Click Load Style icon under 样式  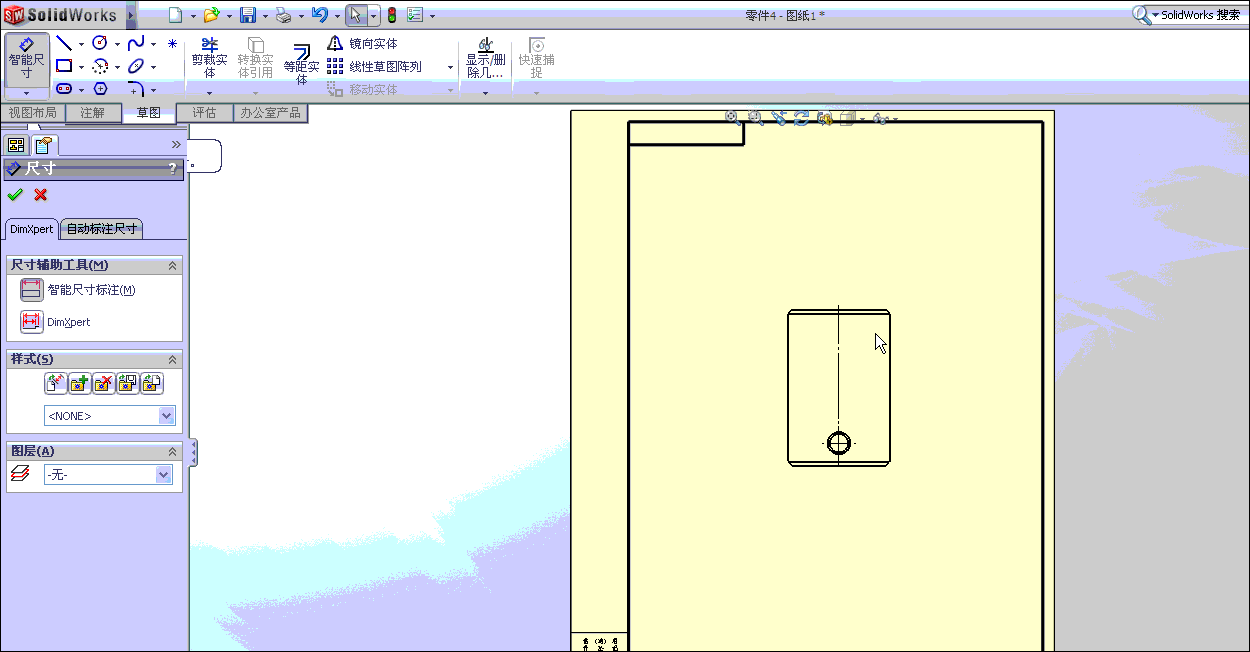(x=151, y=383)
